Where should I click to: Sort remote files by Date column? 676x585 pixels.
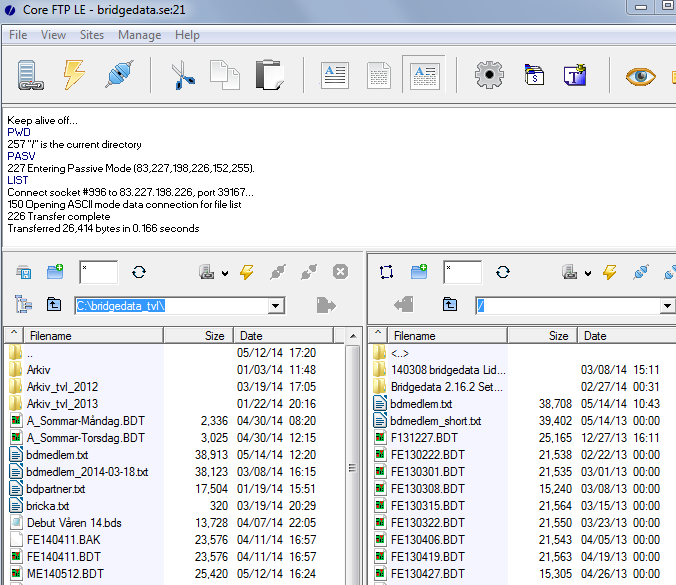627,336
